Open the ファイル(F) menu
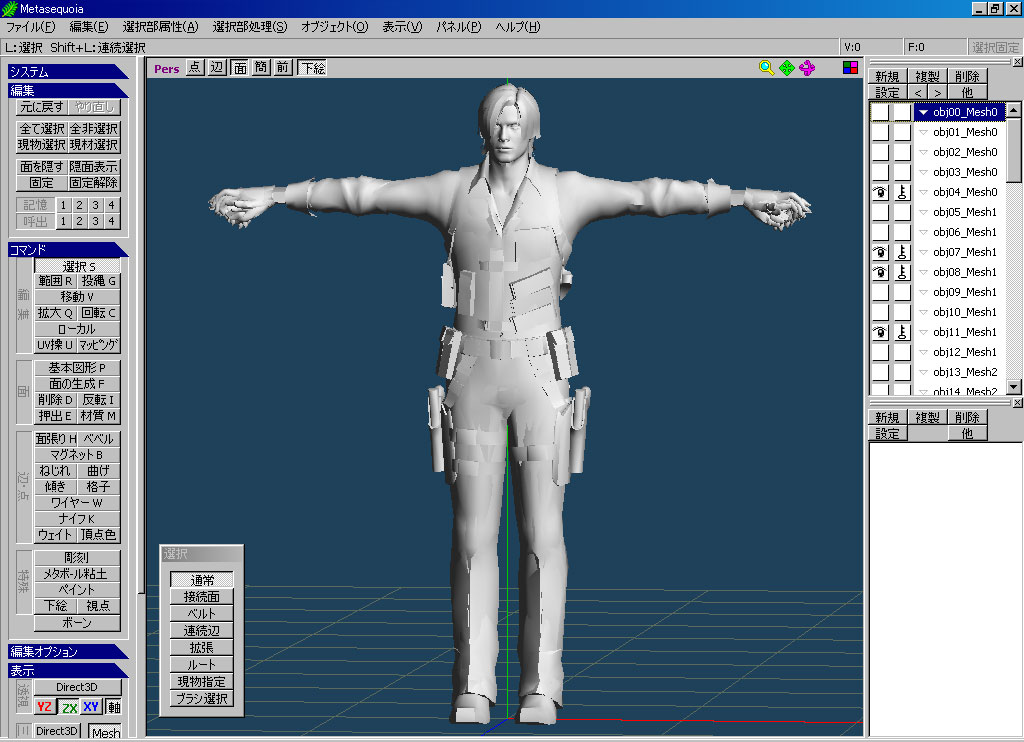1024x742 pixels. coord(31,27)
